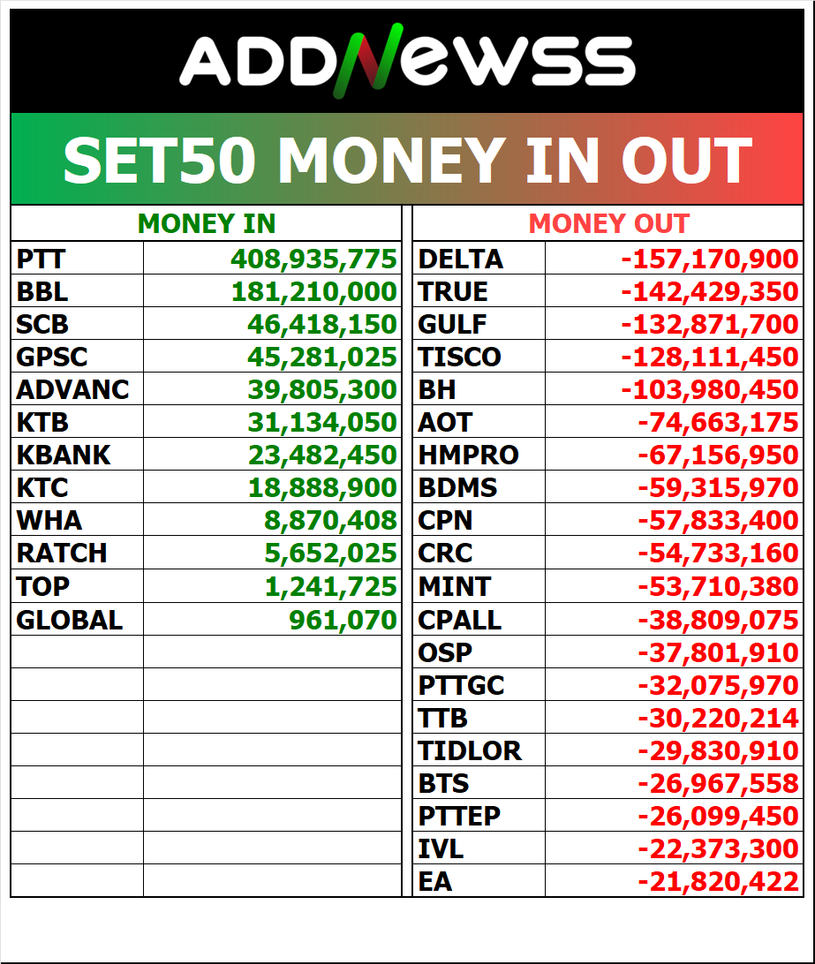Click the EA ticker cell
815x964 pixels.
coord(435,882)
